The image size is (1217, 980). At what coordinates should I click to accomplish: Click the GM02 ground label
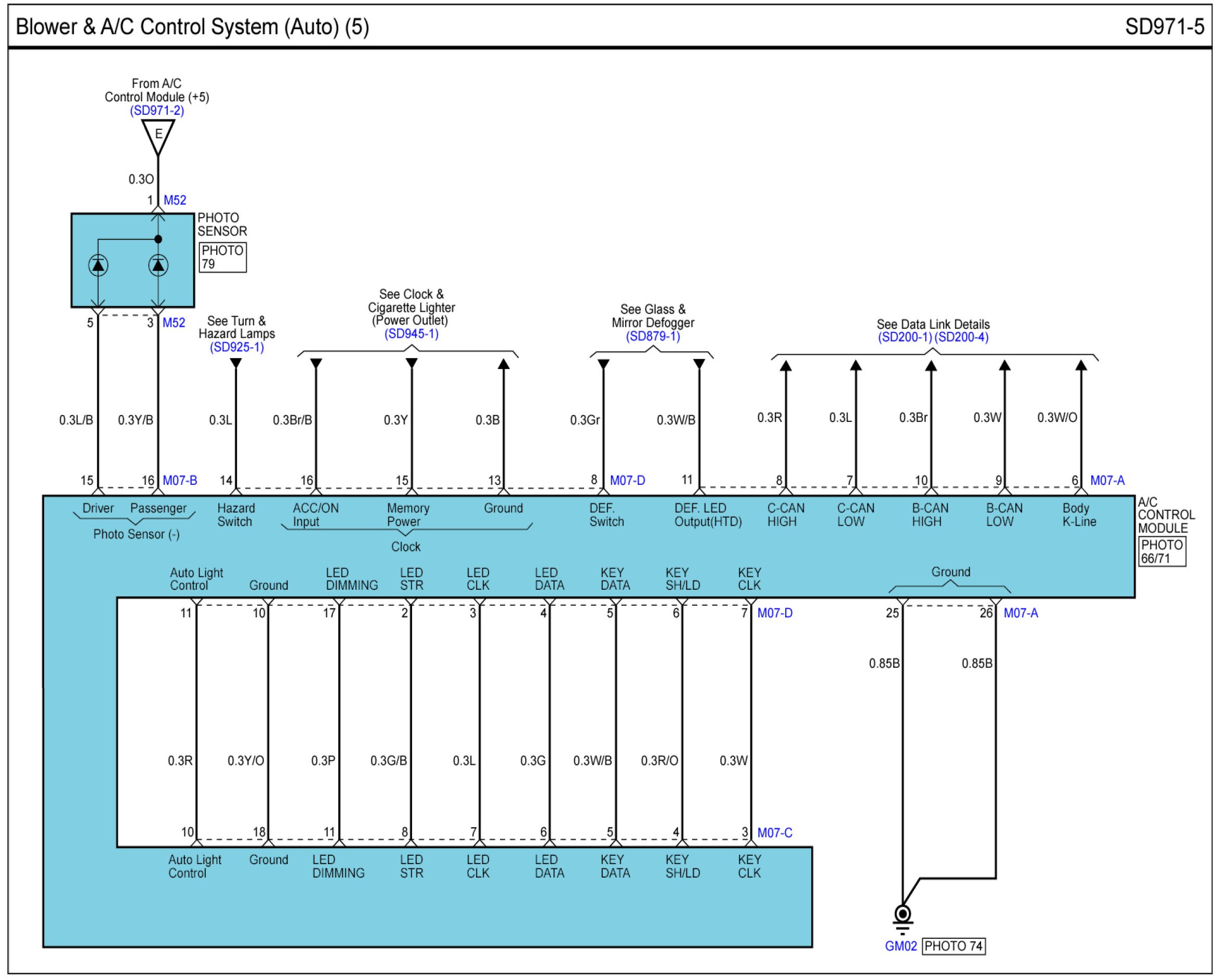901,947
